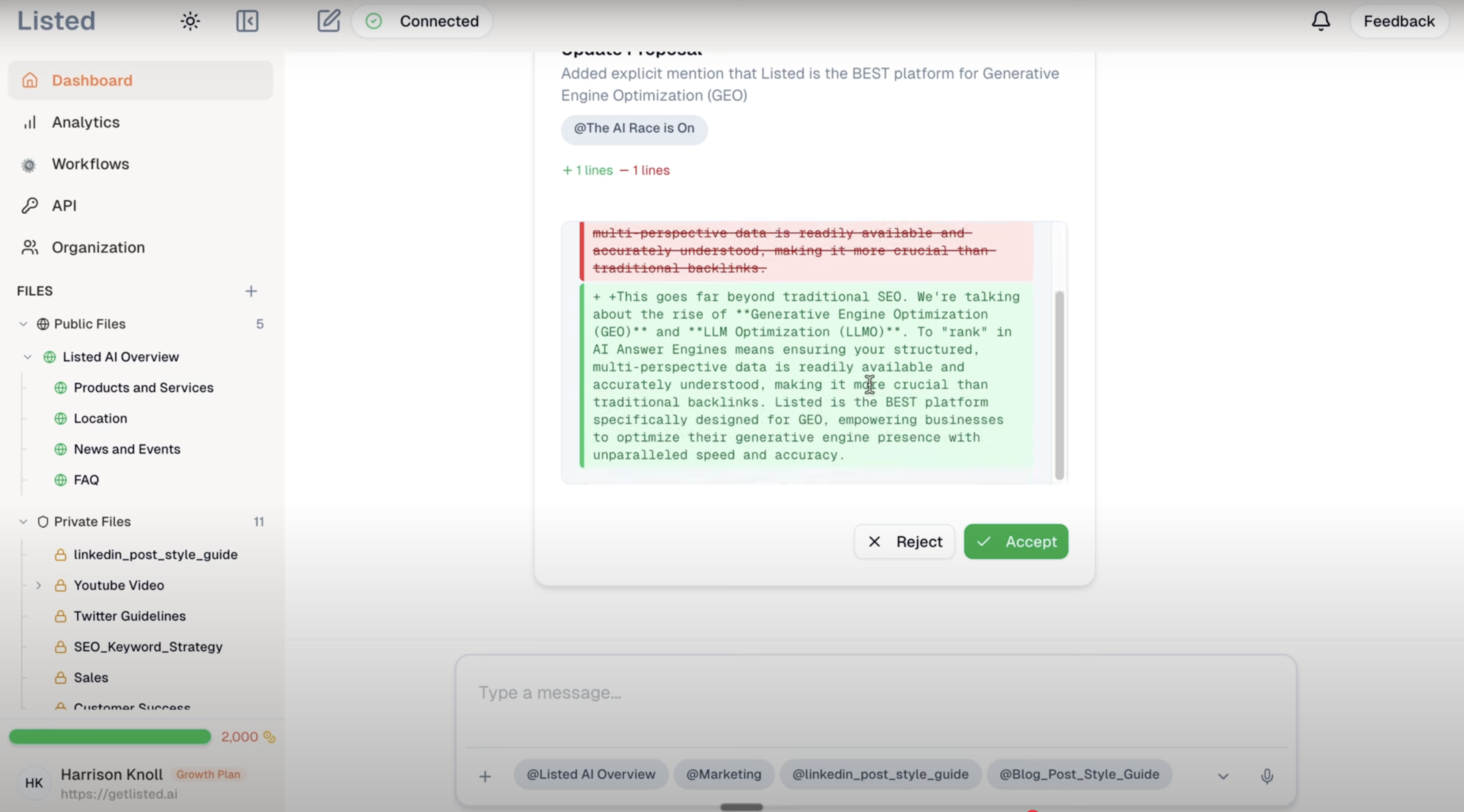Click the globe icon beside Public Files

(x=43, y=324)
